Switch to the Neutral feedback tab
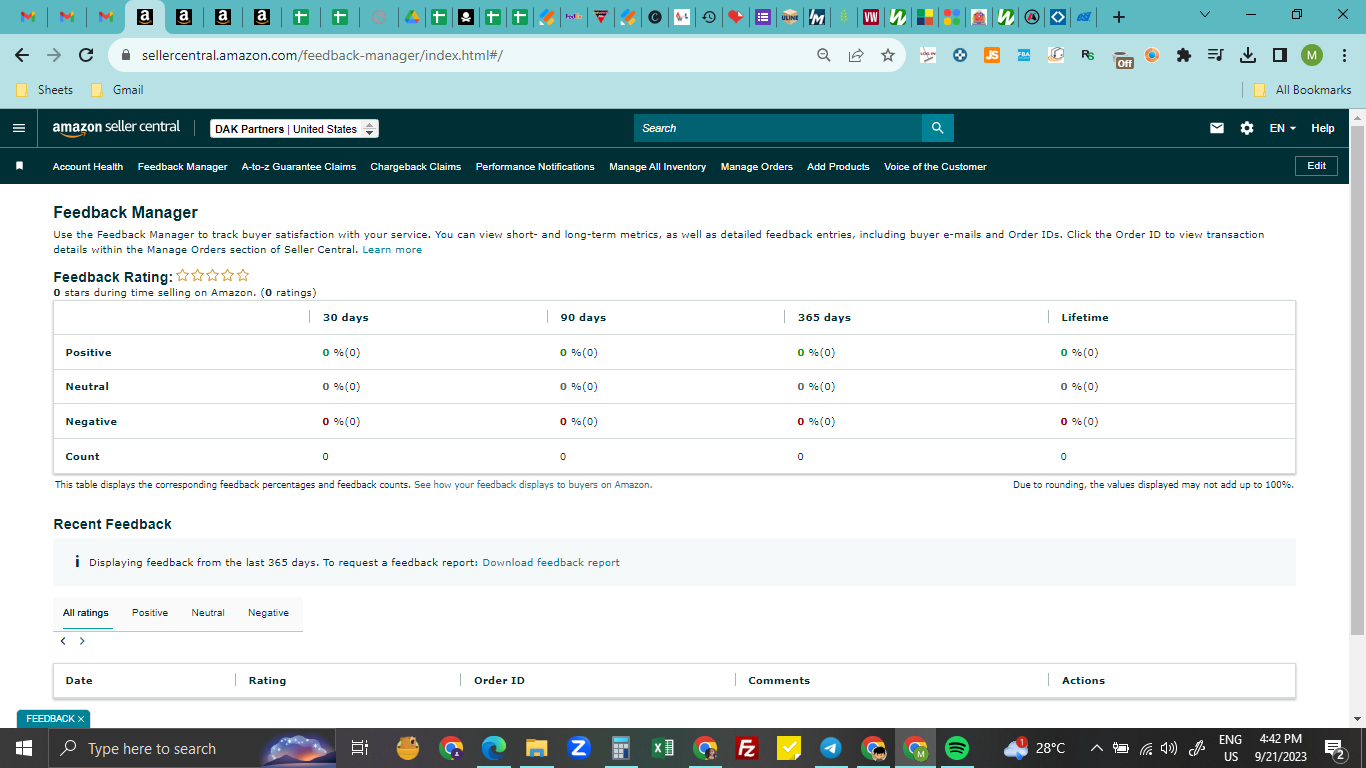 point(208,613)
